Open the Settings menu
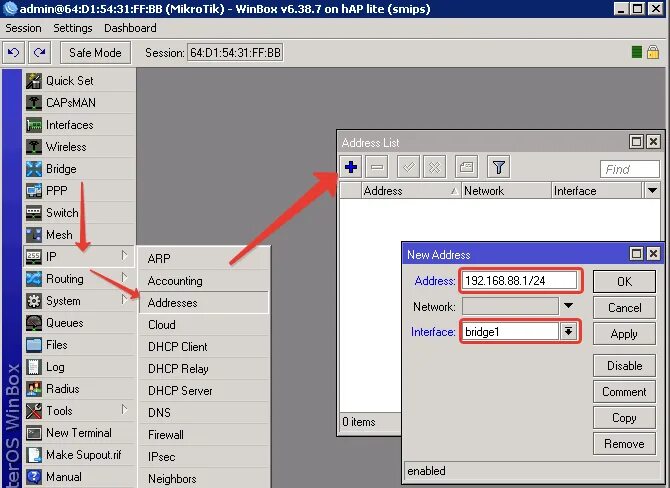The height and width of the screenshot is (488, 670). tap(73, 28)
